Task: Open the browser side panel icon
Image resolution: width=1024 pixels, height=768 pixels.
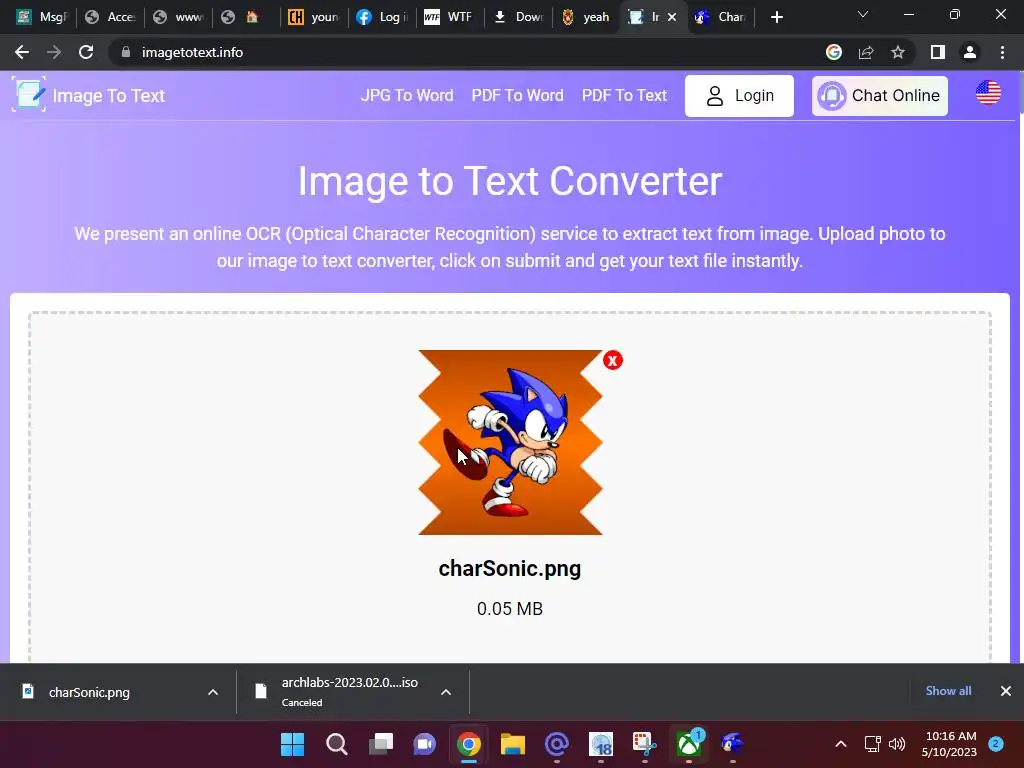Action: point(938,52)
